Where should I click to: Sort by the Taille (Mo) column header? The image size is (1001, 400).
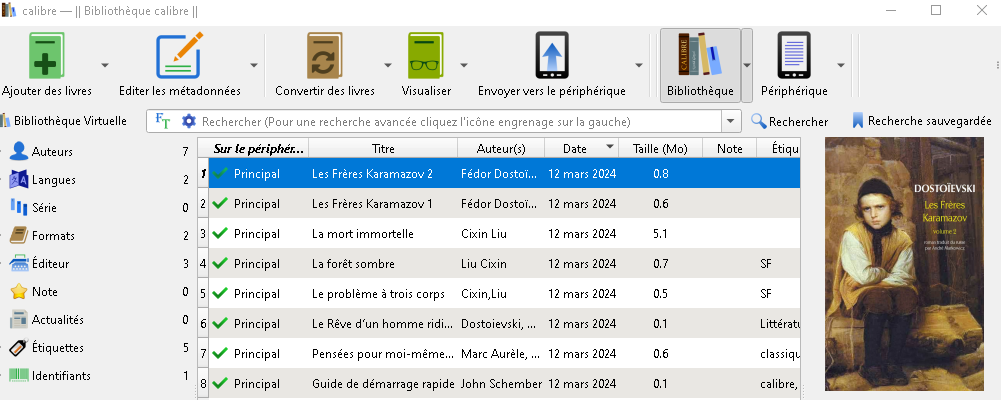click(x=660, y=149)
